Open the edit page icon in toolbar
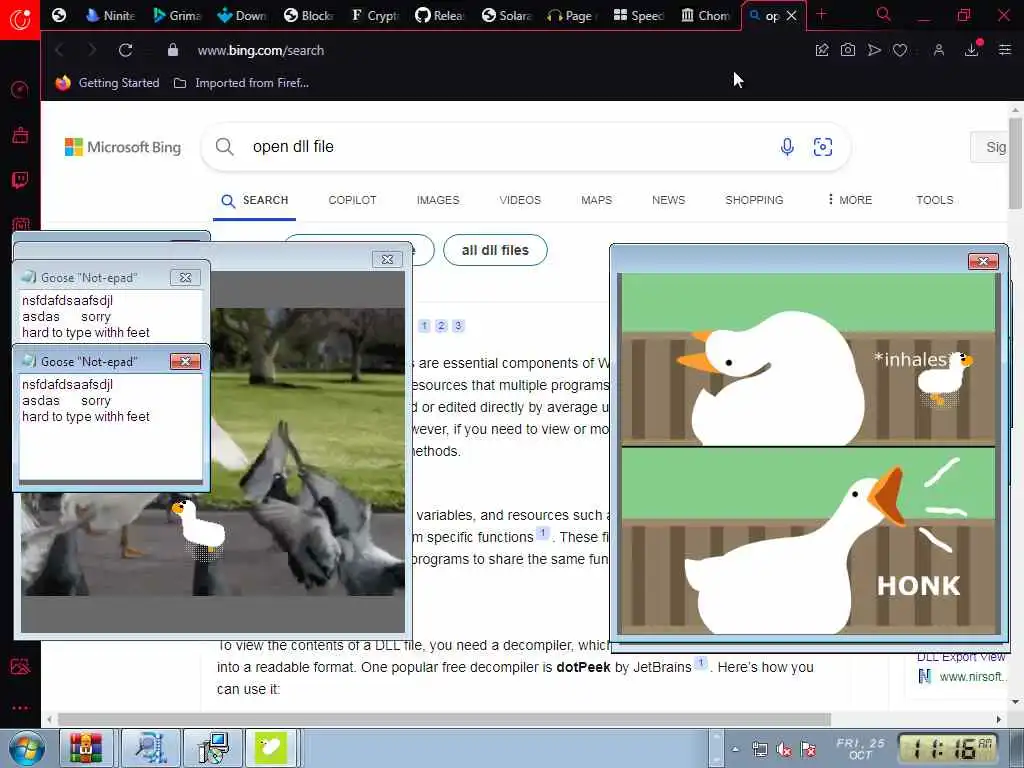Screen dimensions: 1024x768 point(822,50)
